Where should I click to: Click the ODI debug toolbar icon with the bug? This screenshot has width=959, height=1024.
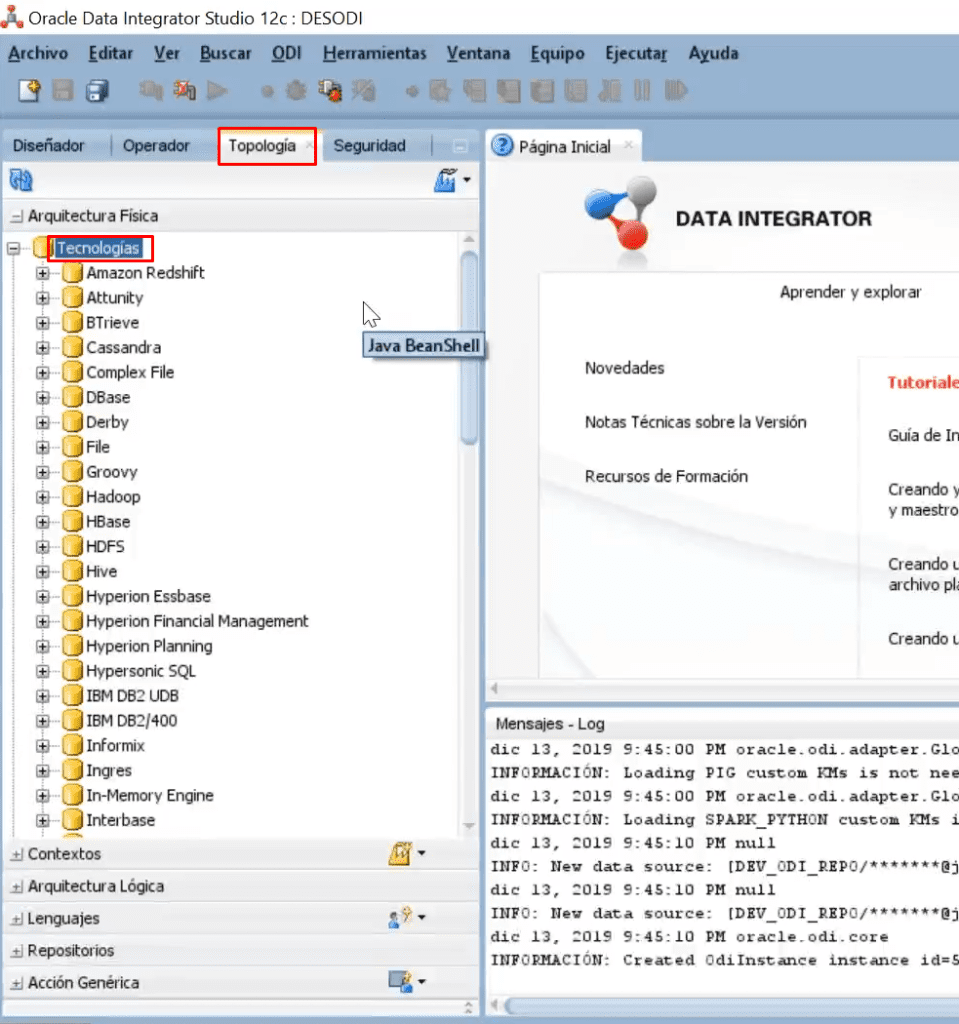click(x=330, y=91)
